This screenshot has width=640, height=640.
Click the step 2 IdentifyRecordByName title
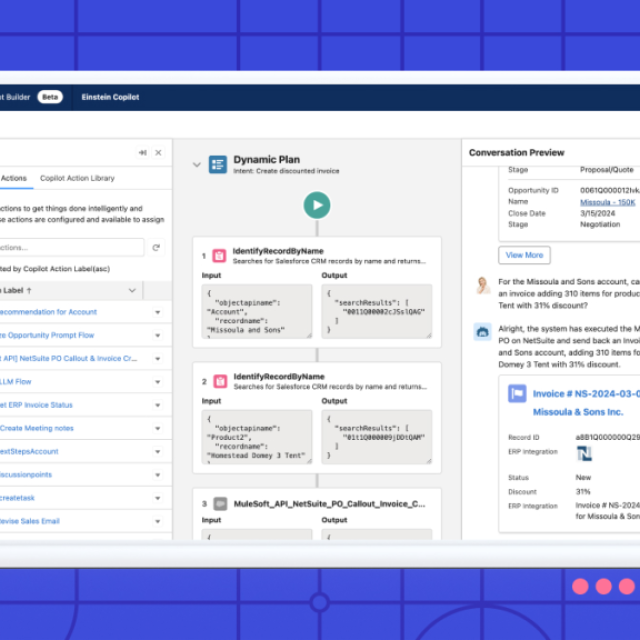279,376
